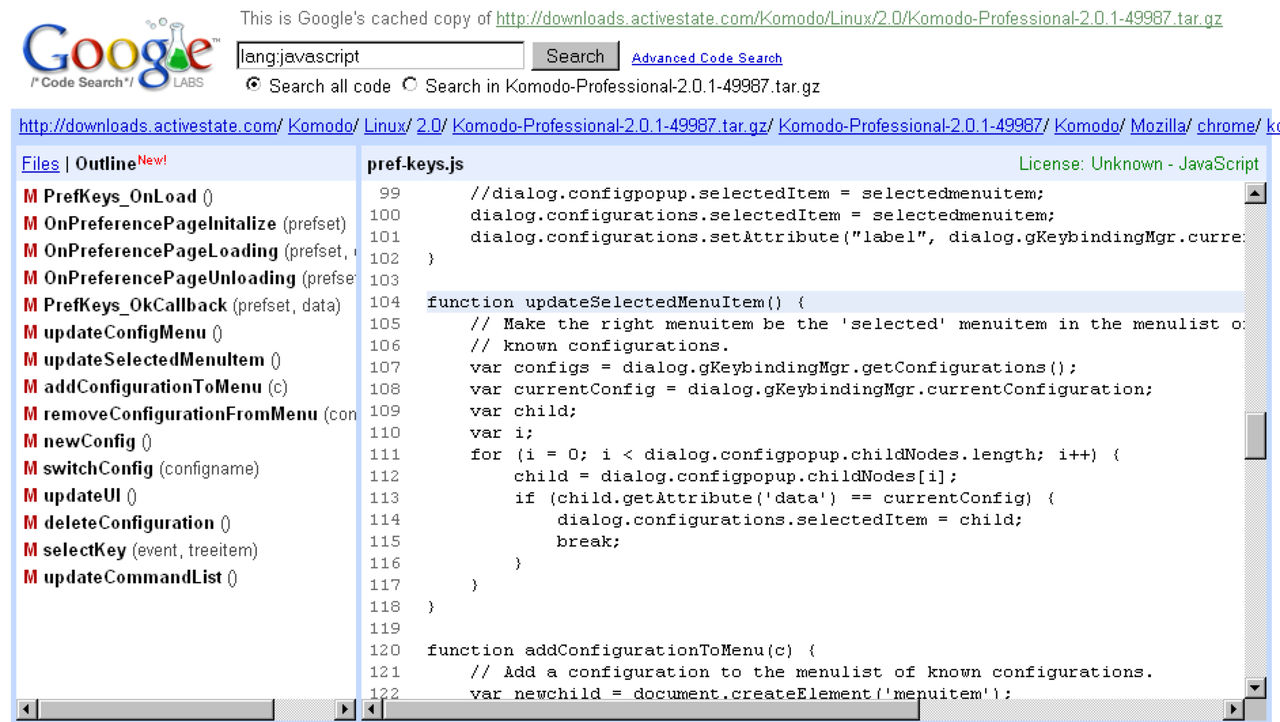Click the M icon next to updateConfigMenu
Image resolution: width=1280 pixels, height=722 pixels.
(30, 332)
